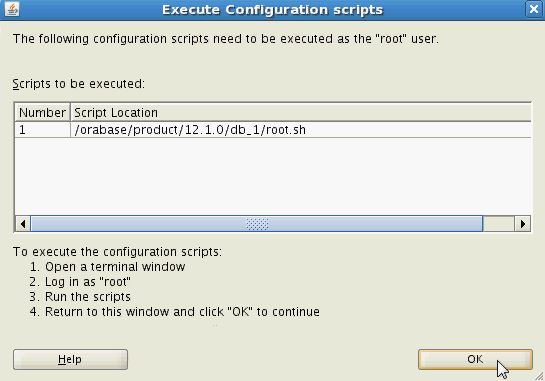The width and height of the screenshot is (545, 381).
Task: Click the 'Return to this window' instruction line
Action: [174, 311]
